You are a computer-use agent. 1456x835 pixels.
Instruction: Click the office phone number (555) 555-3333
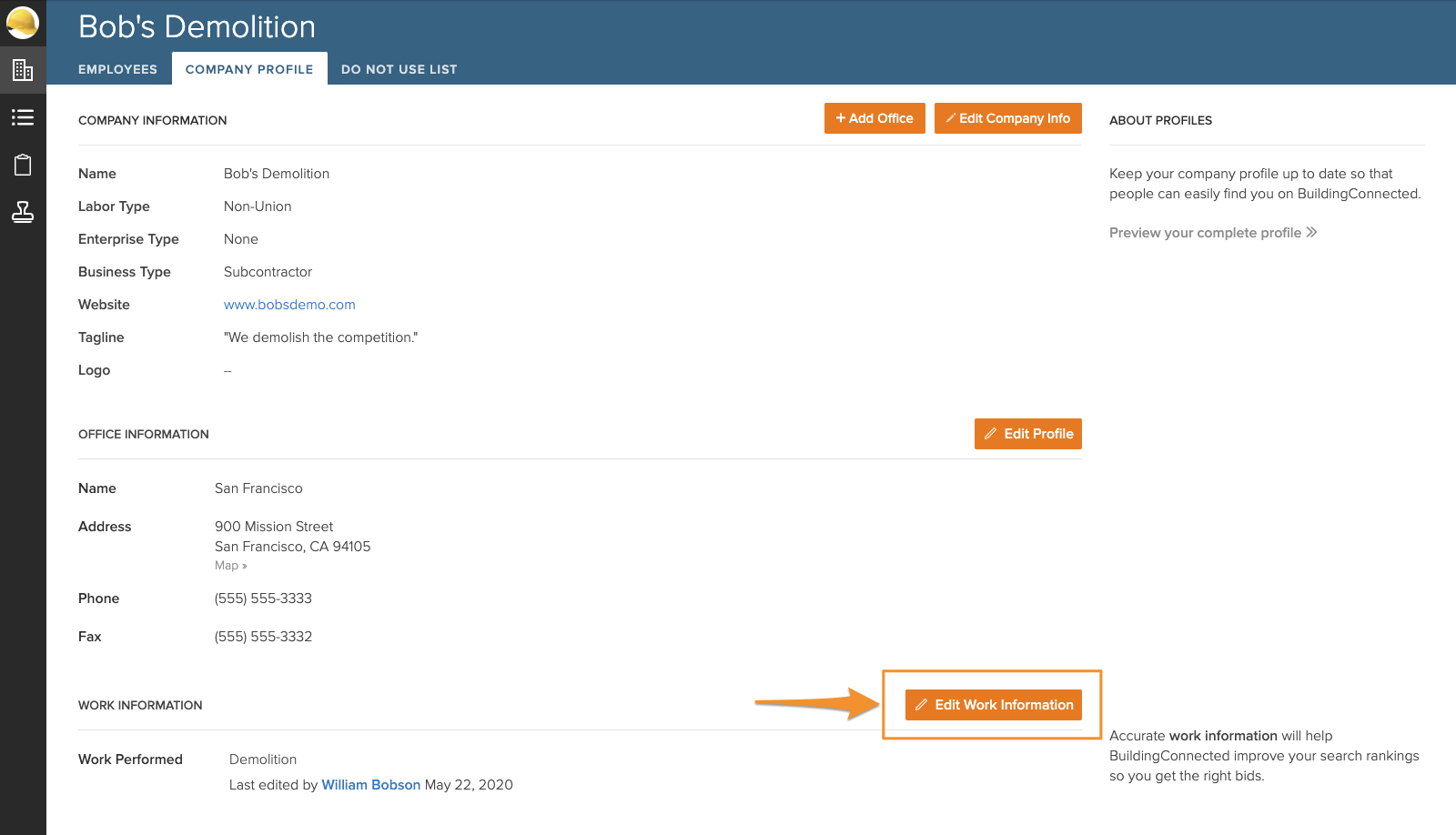tap(263, 599)
